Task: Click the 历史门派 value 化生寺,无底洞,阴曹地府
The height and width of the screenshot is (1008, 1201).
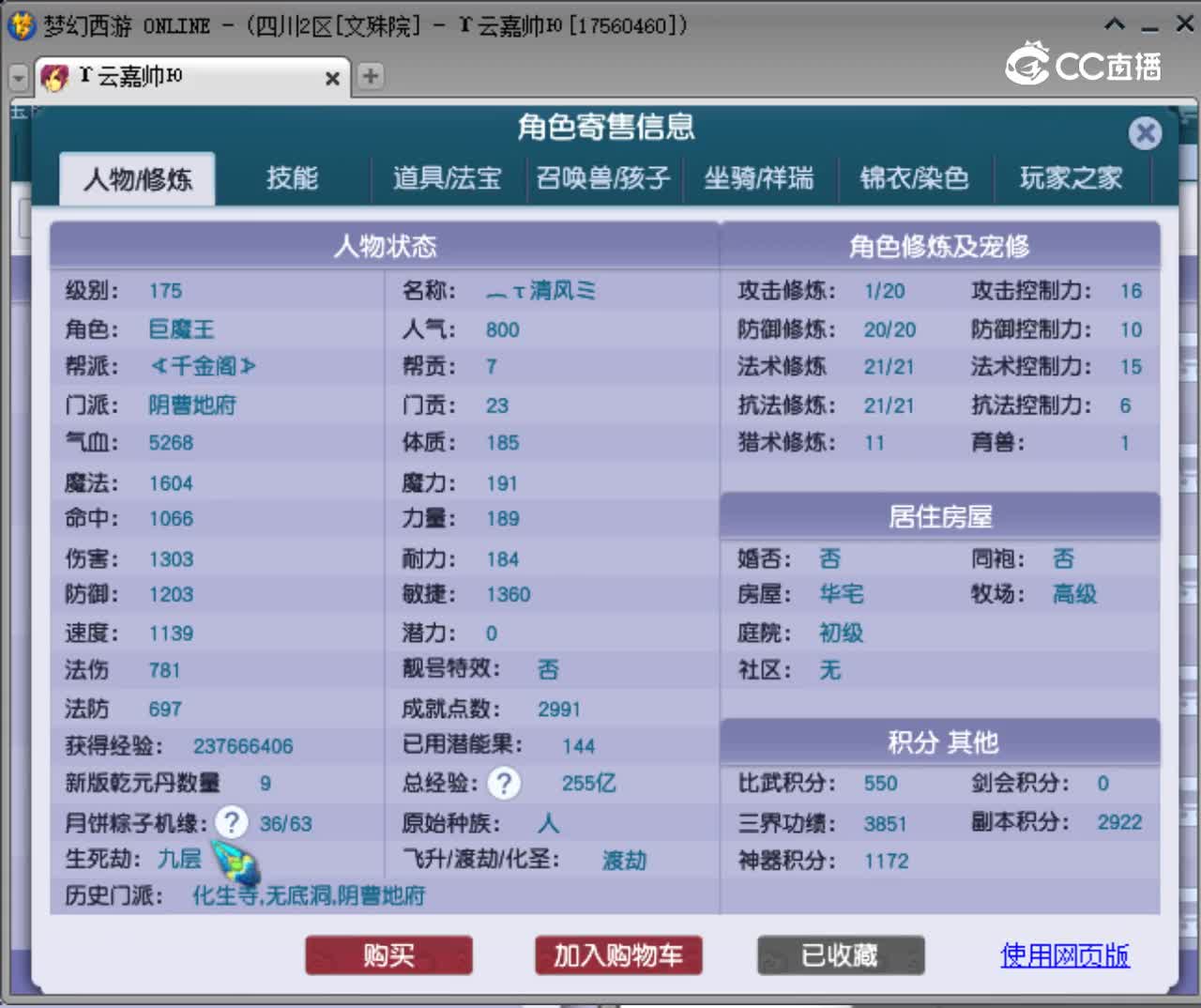Action: tap(309, 896)
